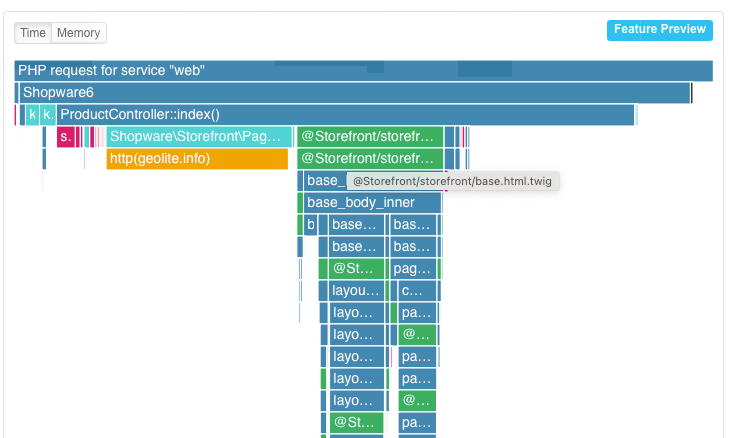Screen dimensions: 733x438
Task: Select the "pag…" blue bar
Action: click(413, 268)
